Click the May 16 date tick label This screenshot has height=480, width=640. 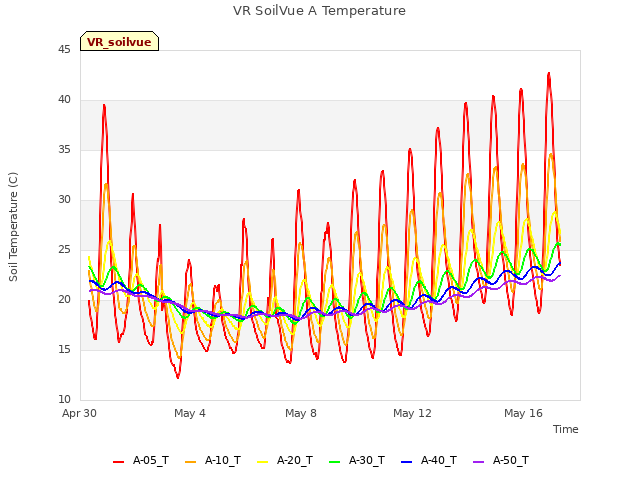point(523,413)
